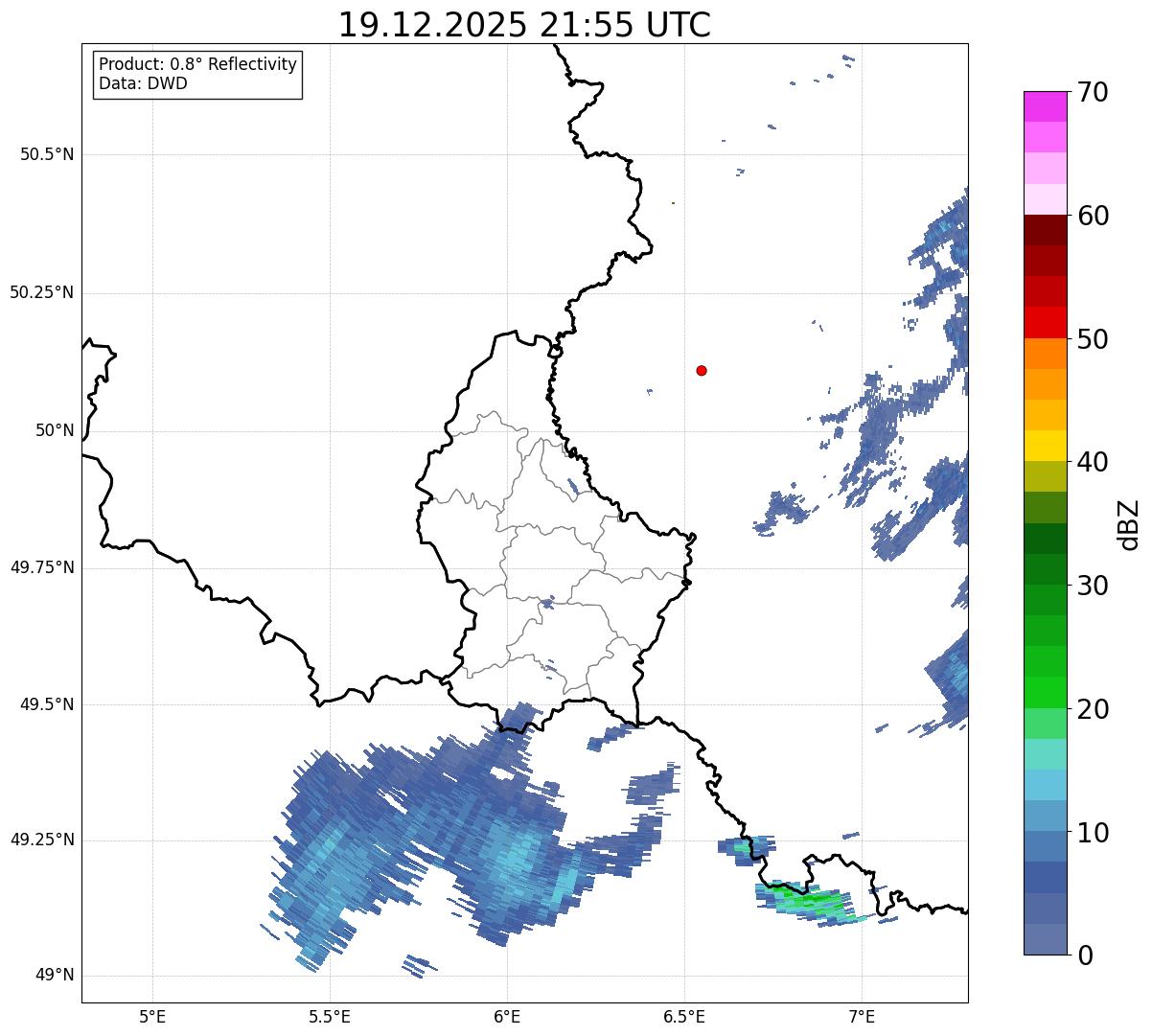The image size is (1152, 1036).
Task: Click the '5.5°E' longitude label
Action: (x=330, y=1016)
